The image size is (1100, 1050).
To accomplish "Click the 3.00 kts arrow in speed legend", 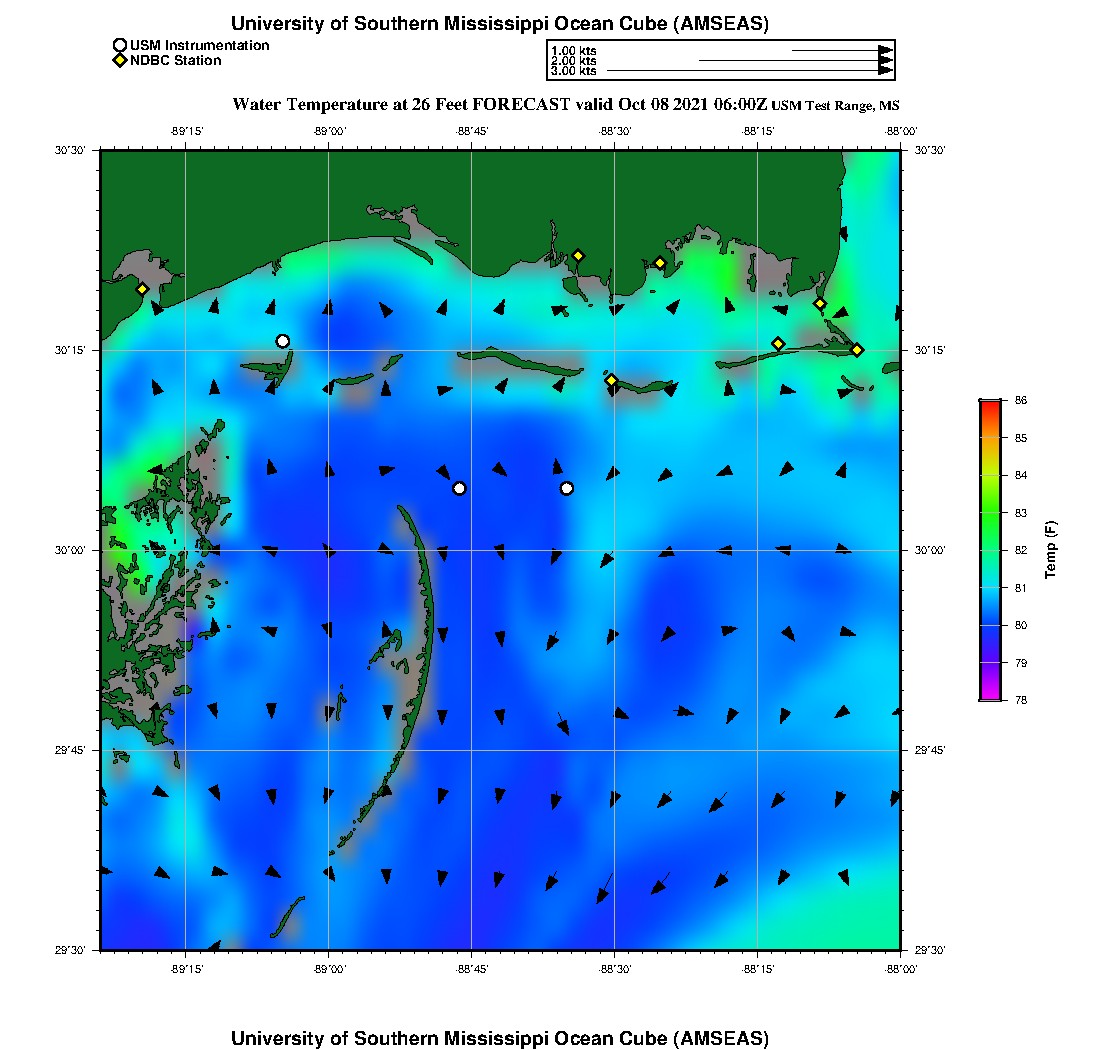I will click(x=749, y=71).
